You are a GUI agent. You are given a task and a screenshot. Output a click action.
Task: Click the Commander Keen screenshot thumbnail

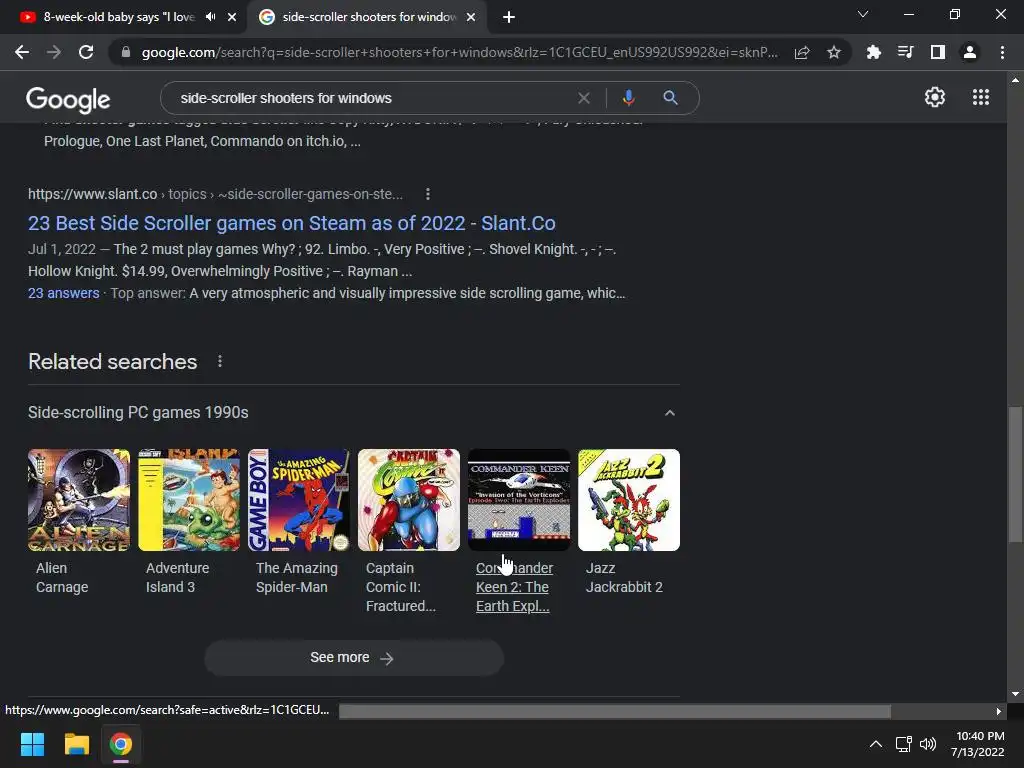click(x=519, y=500)
